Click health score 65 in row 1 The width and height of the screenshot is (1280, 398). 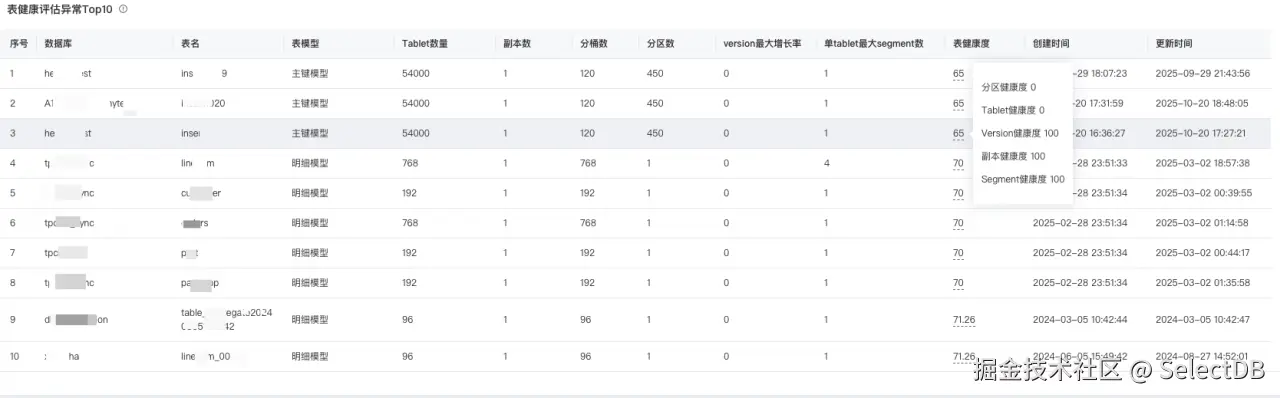[958, 74]
